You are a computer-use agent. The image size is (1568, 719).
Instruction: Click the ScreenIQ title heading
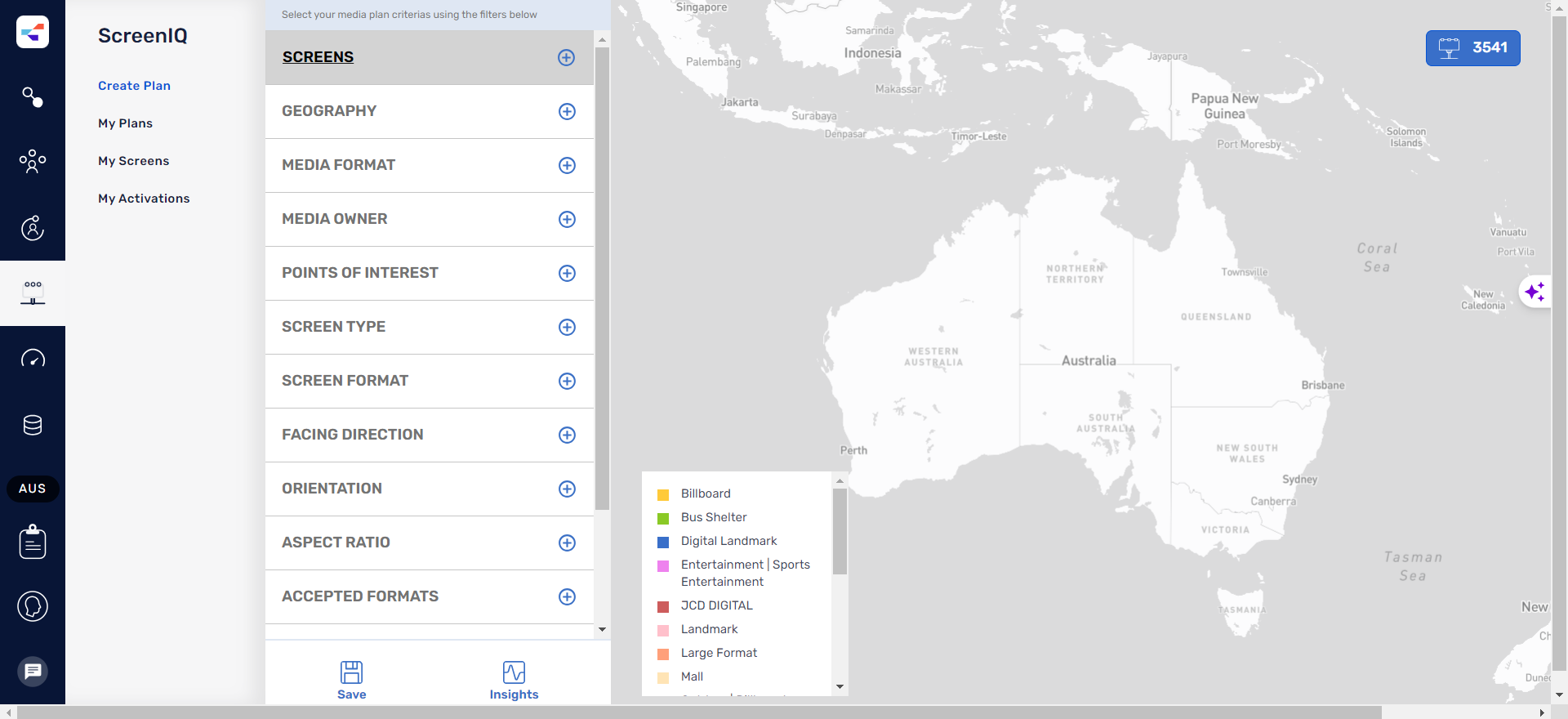(143, 35)
